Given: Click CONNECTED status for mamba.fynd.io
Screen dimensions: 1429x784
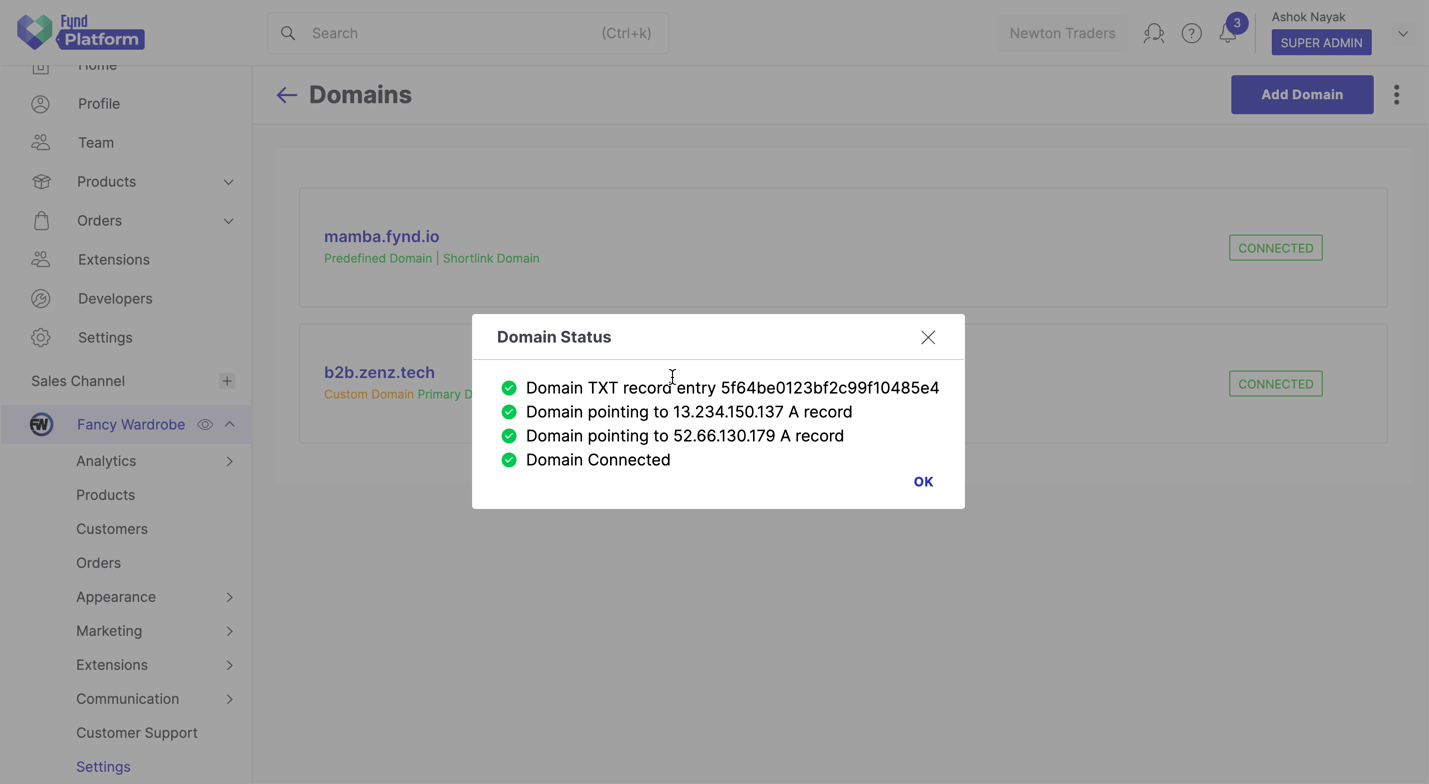Looking at the screenshot, I should pos(1276,248).
